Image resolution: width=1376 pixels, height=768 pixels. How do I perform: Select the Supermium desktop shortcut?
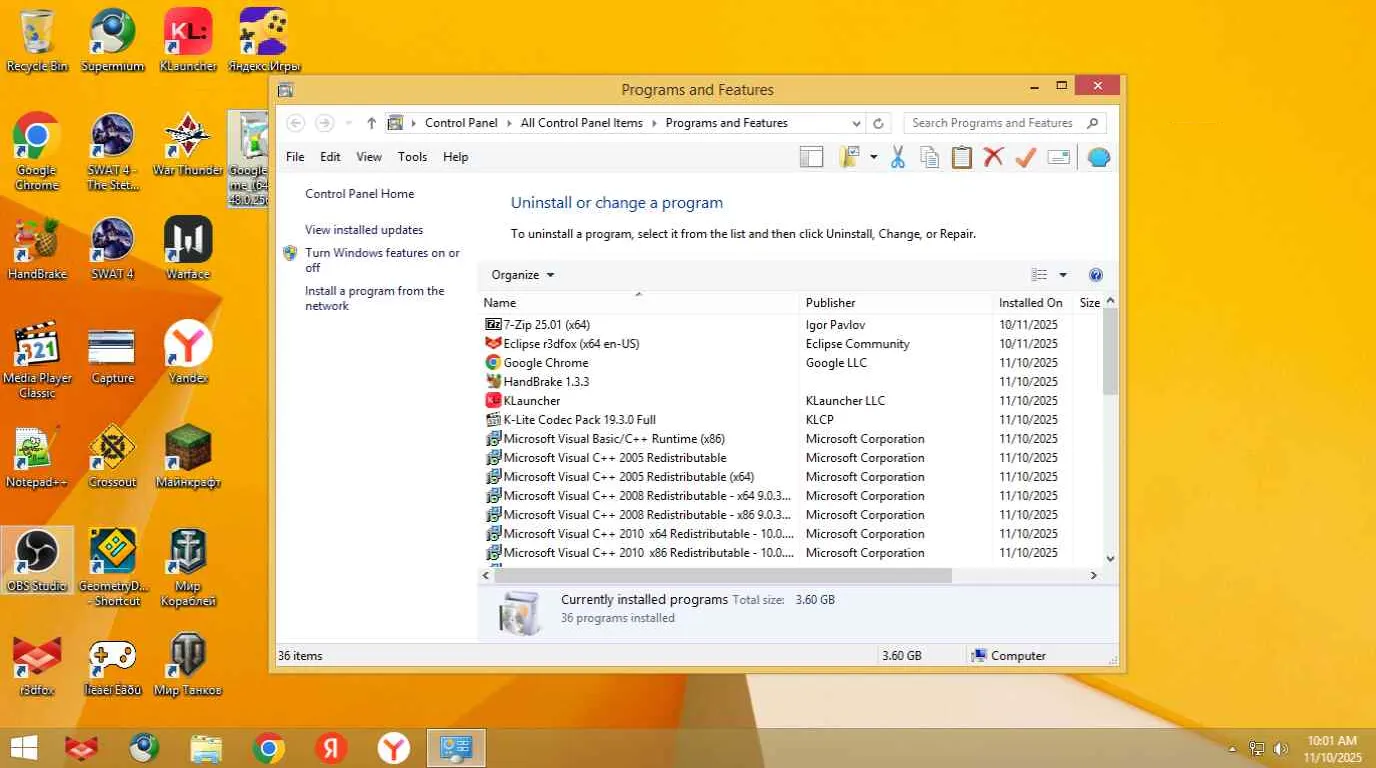tap(112, 40)
